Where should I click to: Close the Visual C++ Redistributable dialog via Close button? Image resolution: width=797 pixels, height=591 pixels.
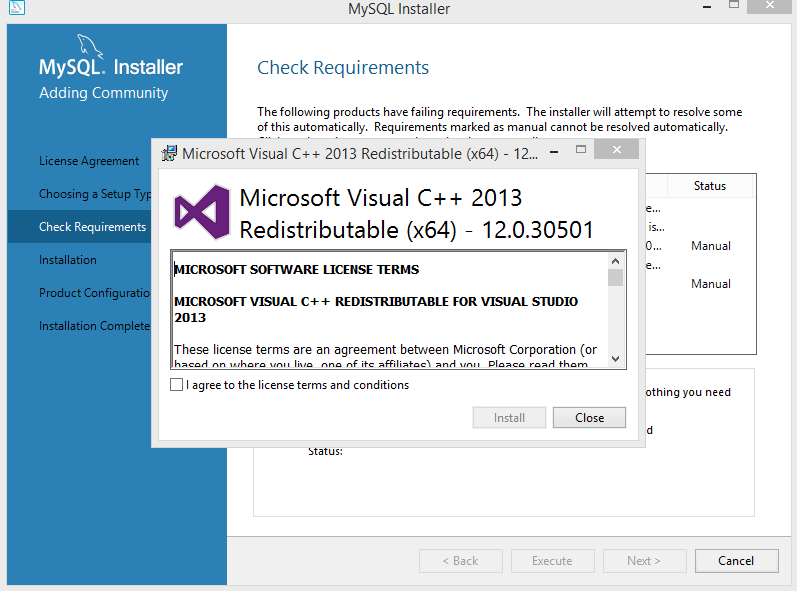pyautogui.click(x=589, y=418)
